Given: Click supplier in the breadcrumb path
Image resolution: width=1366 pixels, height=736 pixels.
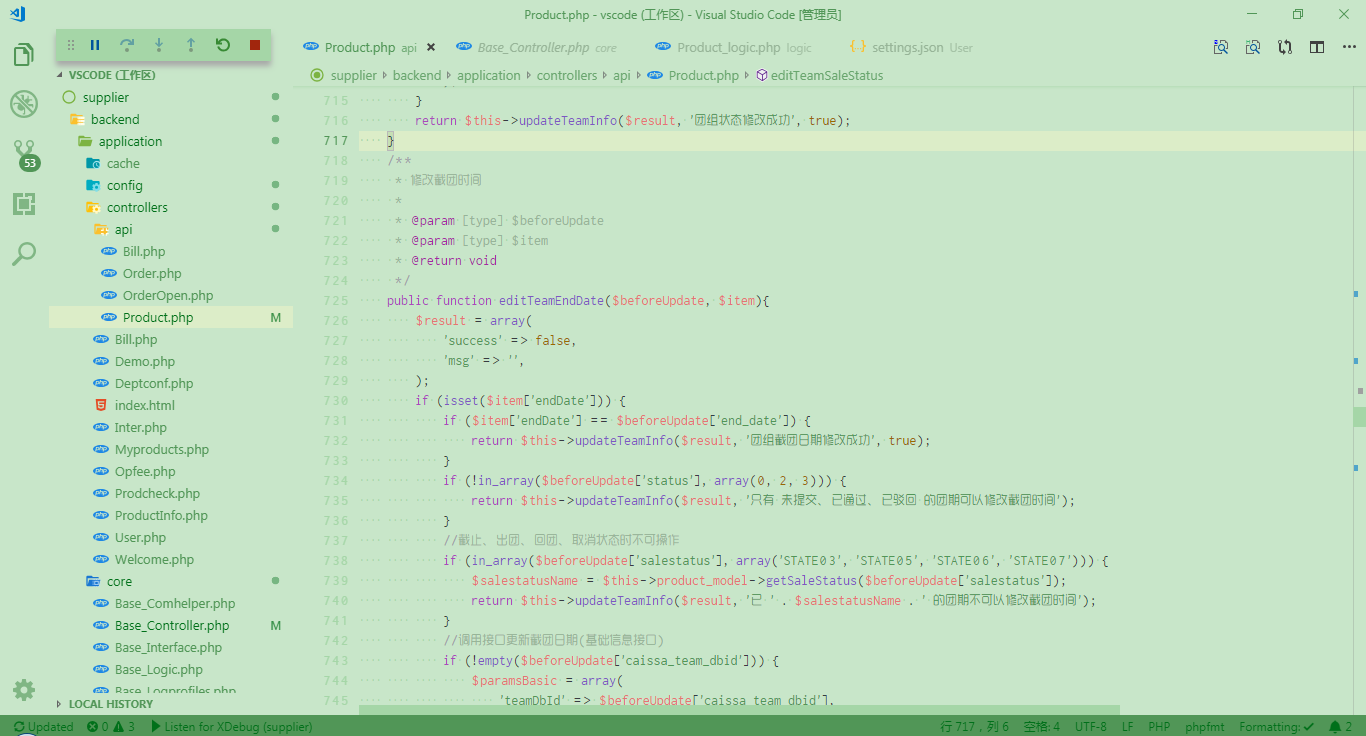Looking at the screenshot, I should coord(353,75).
